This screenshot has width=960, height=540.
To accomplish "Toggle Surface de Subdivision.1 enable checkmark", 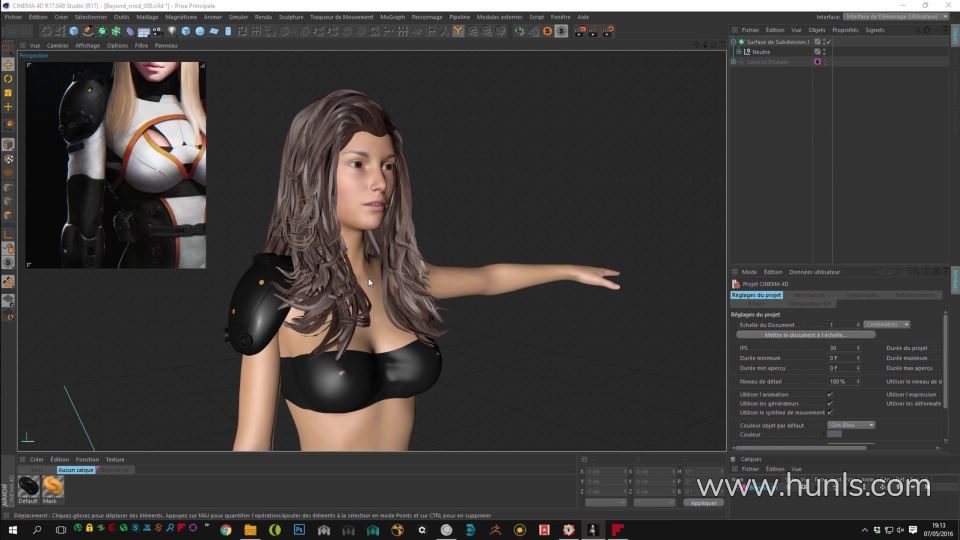I will (x=829, y=42).
